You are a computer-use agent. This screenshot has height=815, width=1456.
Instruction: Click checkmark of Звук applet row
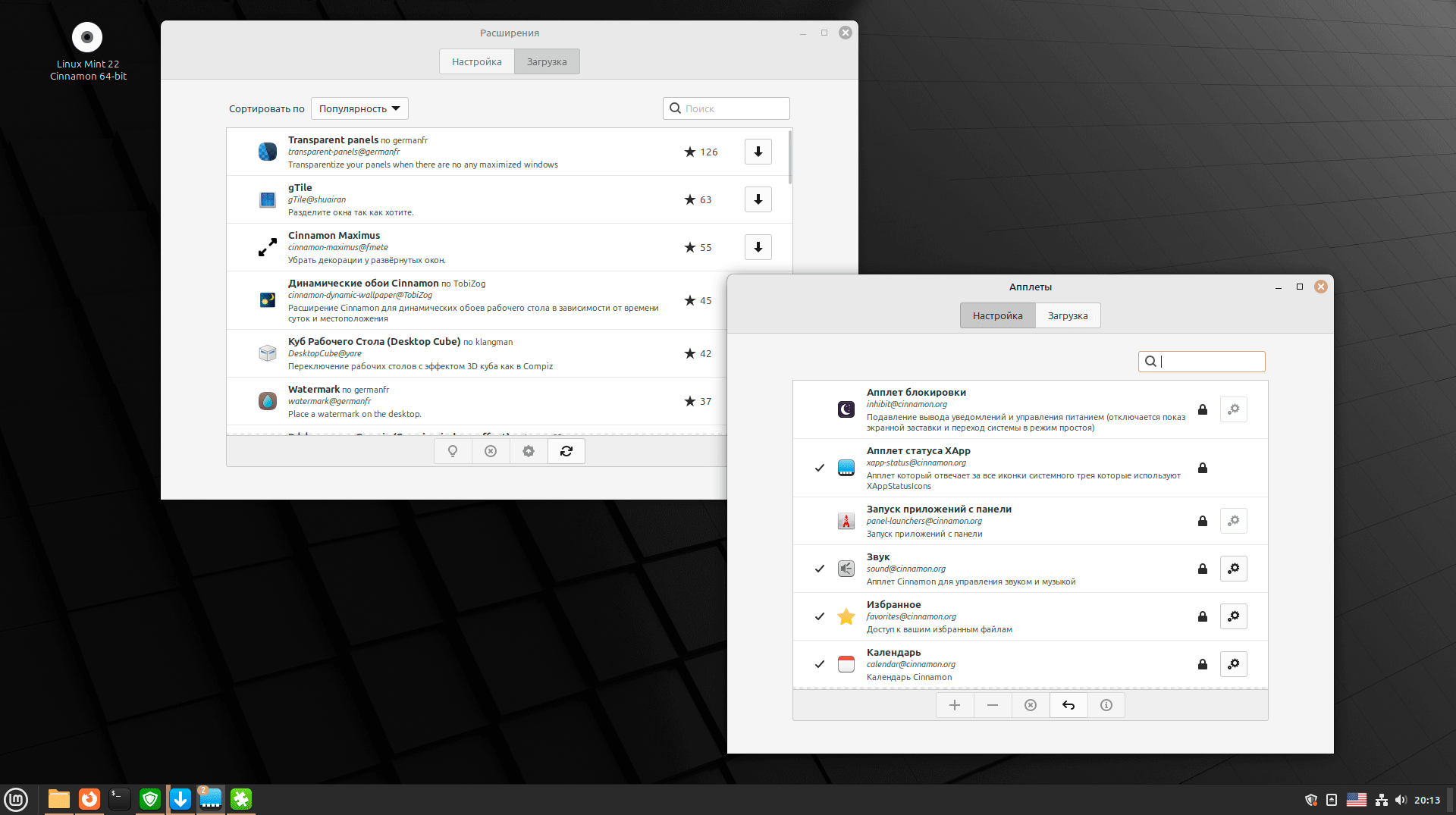click(x=820, y=569)
